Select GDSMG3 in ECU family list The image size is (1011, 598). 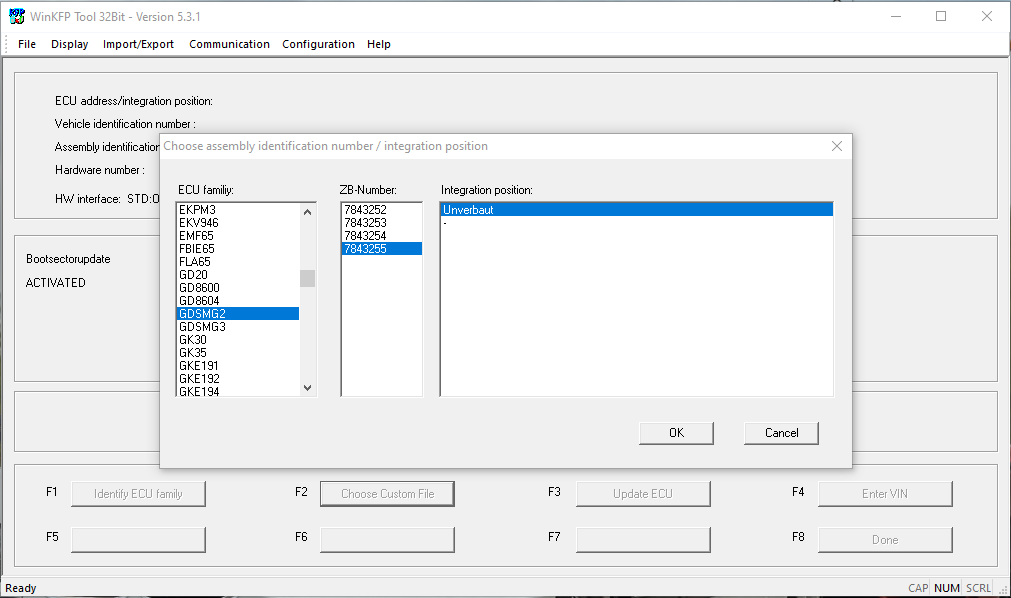tap(237, 326)
